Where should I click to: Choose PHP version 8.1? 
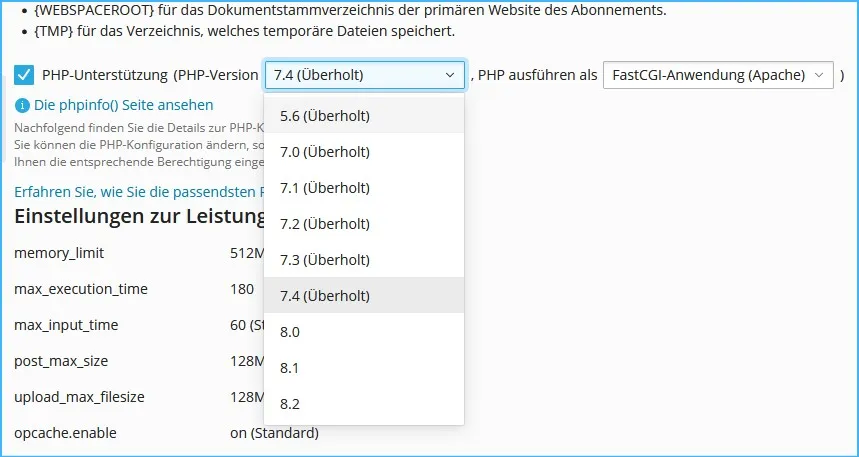[x=364, y=368]
